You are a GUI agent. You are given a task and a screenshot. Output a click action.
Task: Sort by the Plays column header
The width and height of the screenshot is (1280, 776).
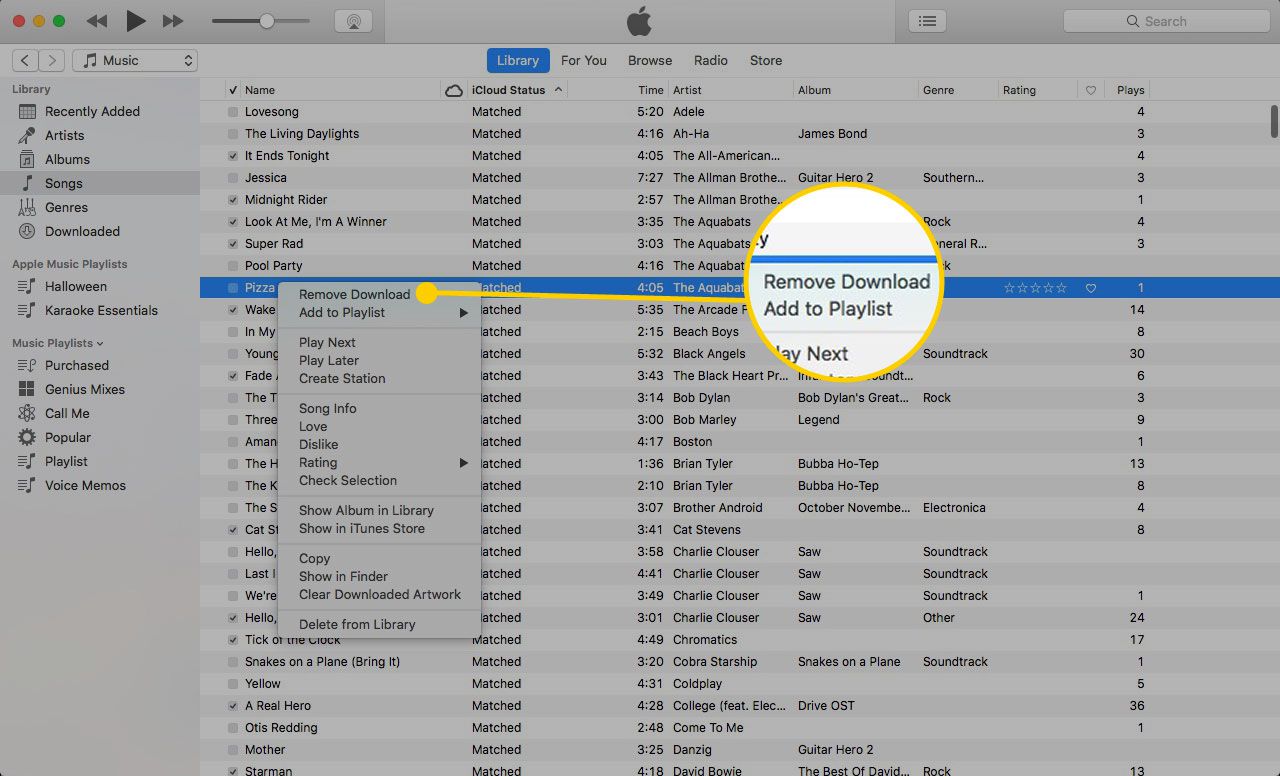(1131, 90)
